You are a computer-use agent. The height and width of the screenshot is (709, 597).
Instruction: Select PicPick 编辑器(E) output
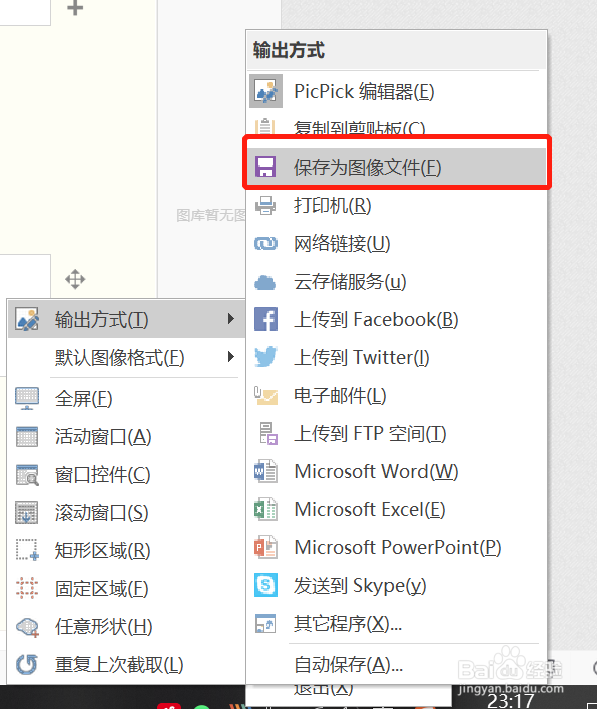pyautogui.click(x=397, y=91)
